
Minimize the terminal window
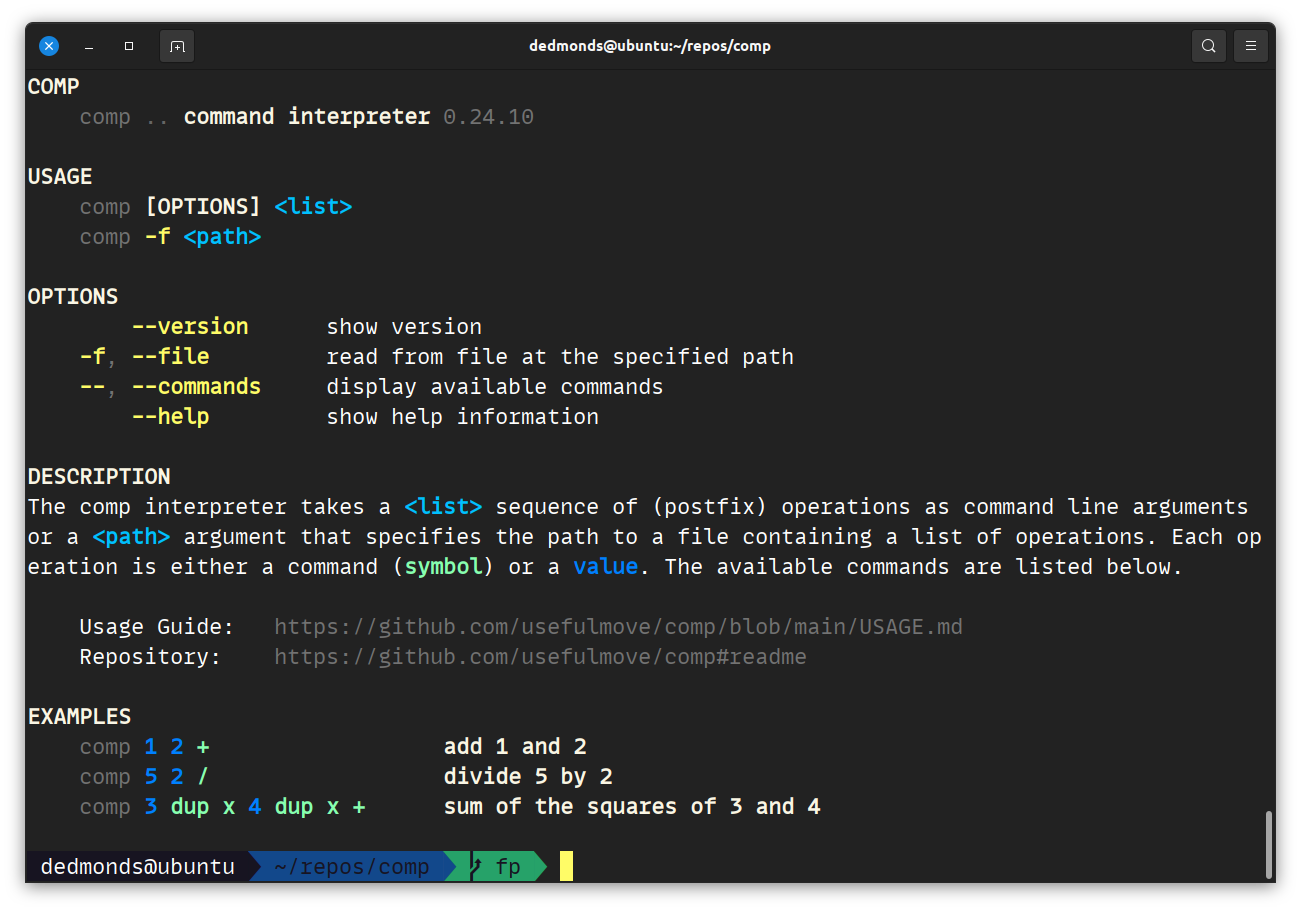click(89, 46)
